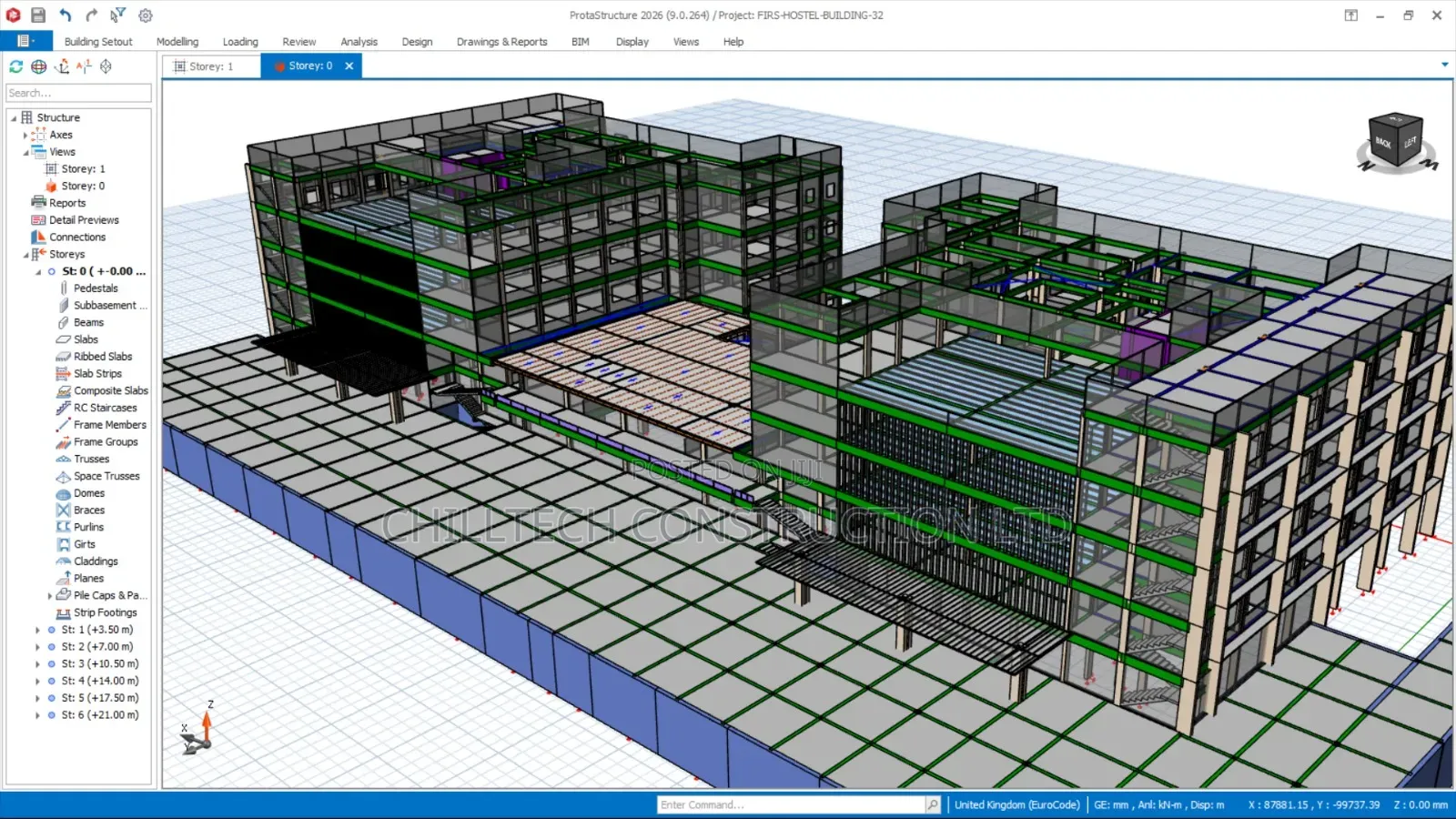This screenshot has width=1456, height=819.
Task: Open the Building Setout ribbon tab
Action: (98, 42)
